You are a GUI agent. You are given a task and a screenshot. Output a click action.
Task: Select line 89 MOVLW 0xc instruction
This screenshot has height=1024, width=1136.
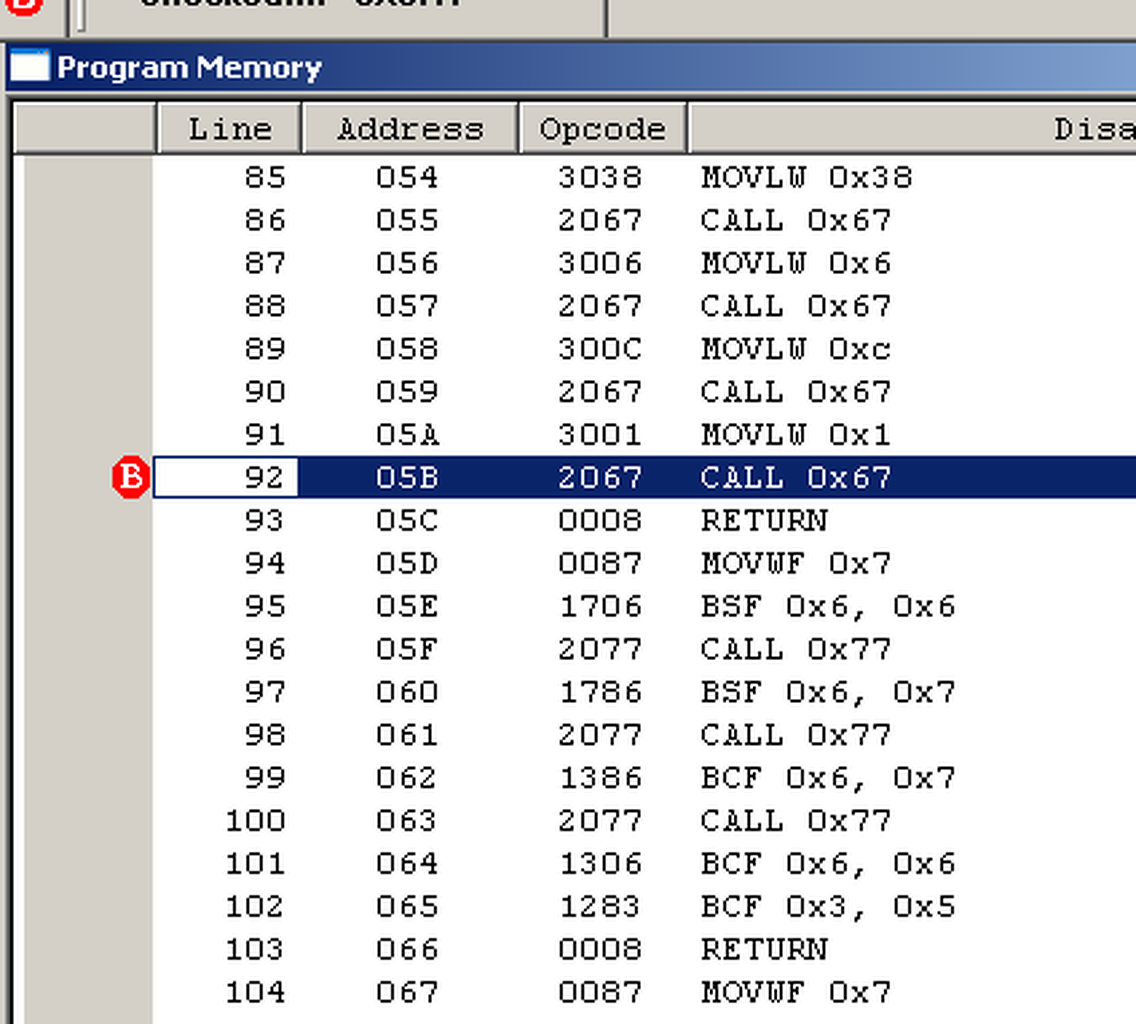click(x=795, y=349)
